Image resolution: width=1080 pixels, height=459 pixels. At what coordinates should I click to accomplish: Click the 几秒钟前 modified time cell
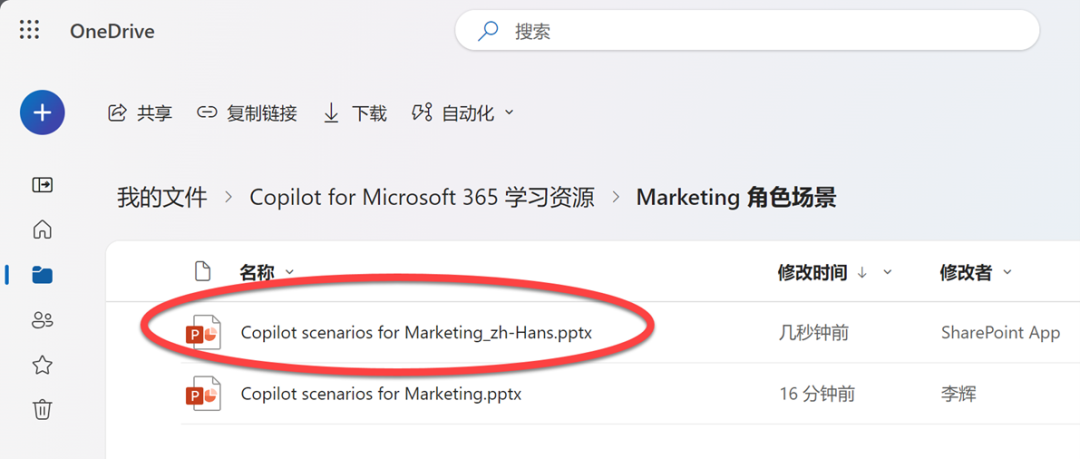(x=814, y=334)
